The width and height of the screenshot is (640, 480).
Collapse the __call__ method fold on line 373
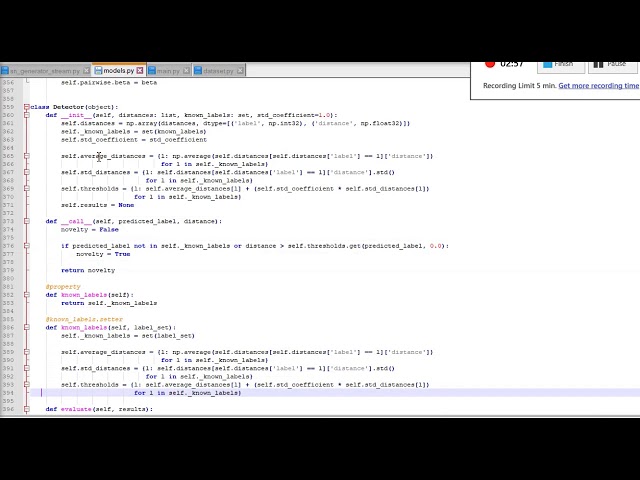[x=27, y=221]
